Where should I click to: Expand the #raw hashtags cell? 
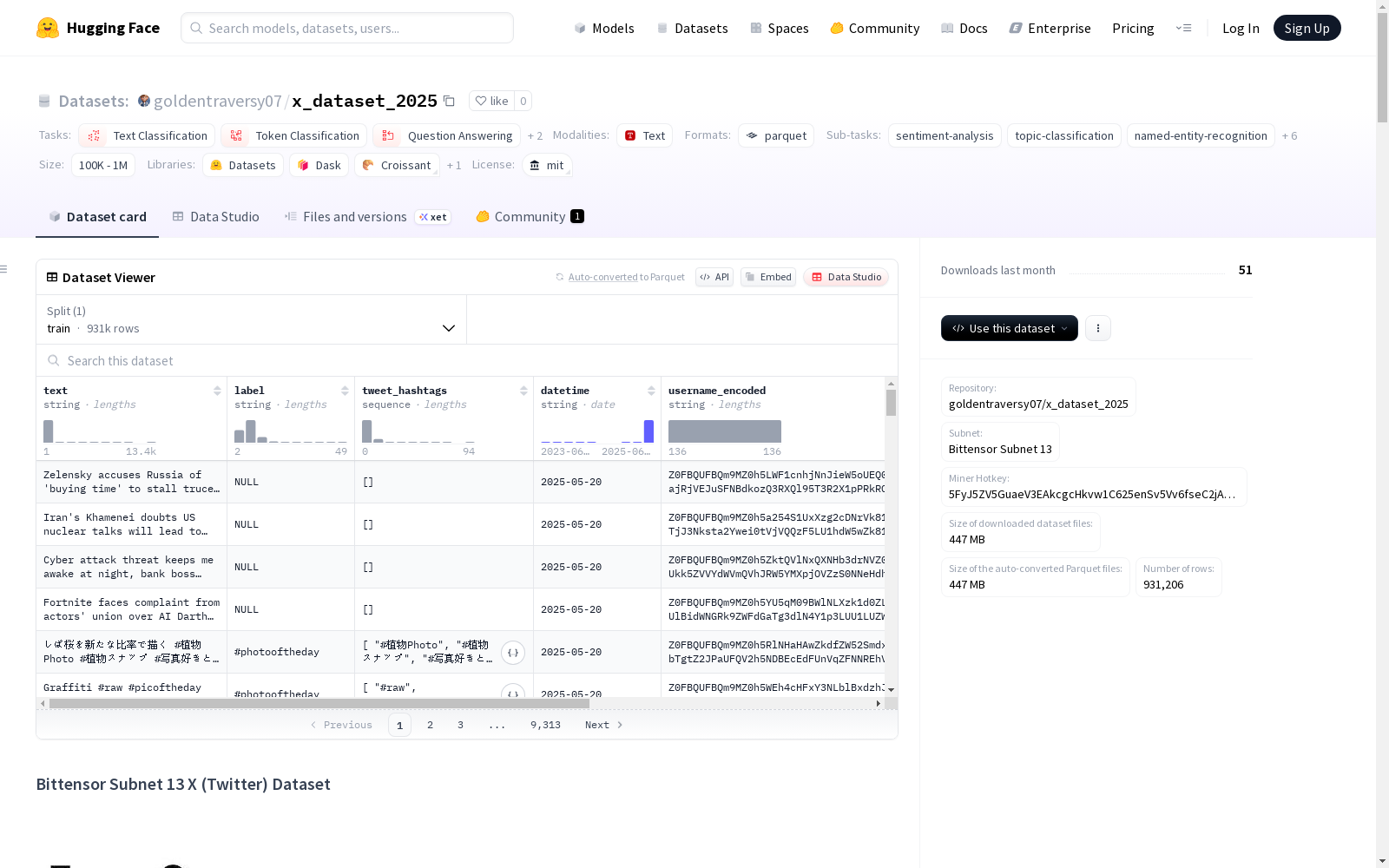click(x=513, y=693)
